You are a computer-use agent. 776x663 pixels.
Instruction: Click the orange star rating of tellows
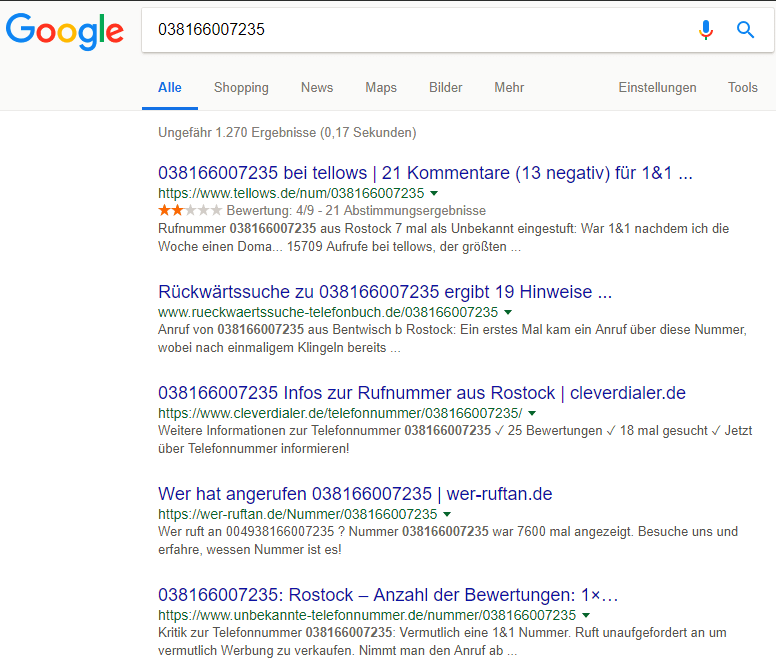tap(190, 210)
